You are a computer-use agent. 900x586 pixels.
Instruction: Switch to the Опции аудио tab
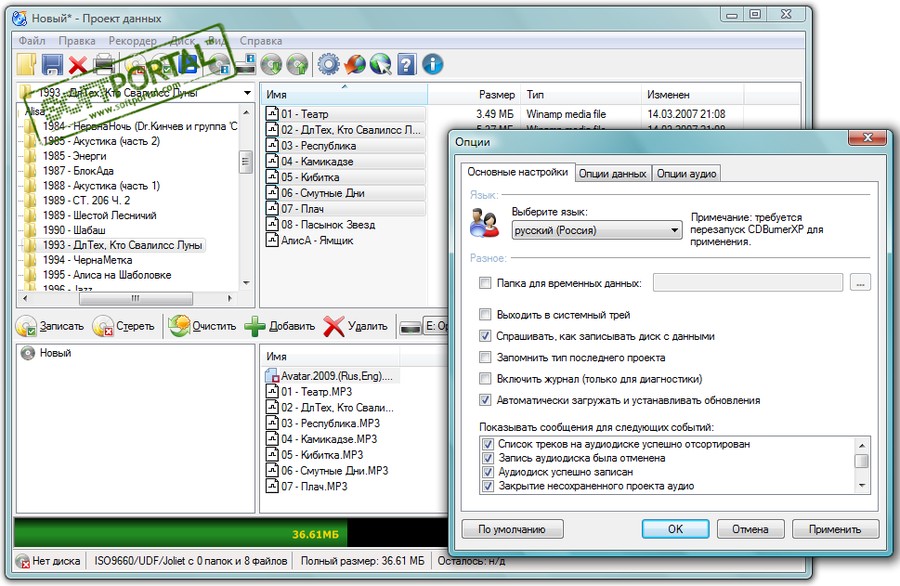point(686,173)
